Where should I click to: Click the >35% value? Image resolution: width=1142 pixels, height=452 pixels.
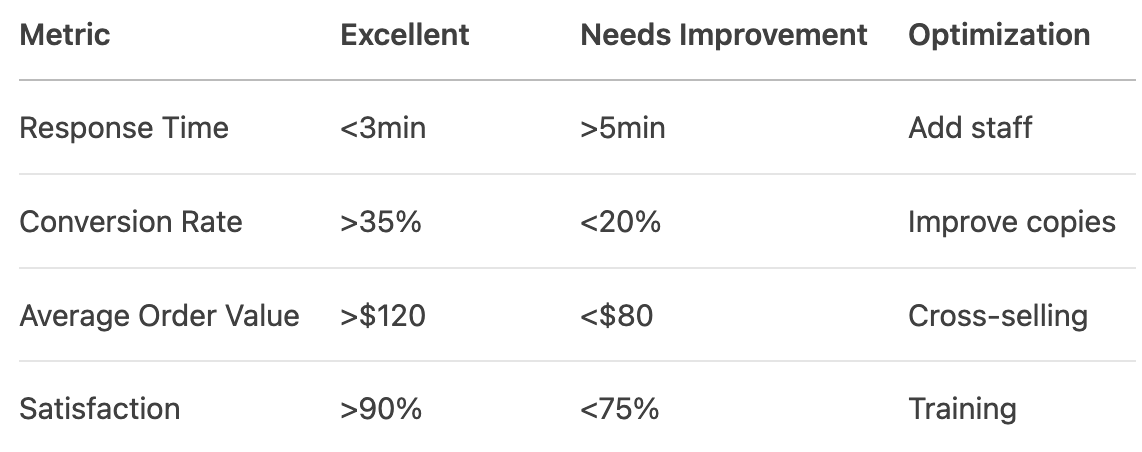tap(380, 222)
